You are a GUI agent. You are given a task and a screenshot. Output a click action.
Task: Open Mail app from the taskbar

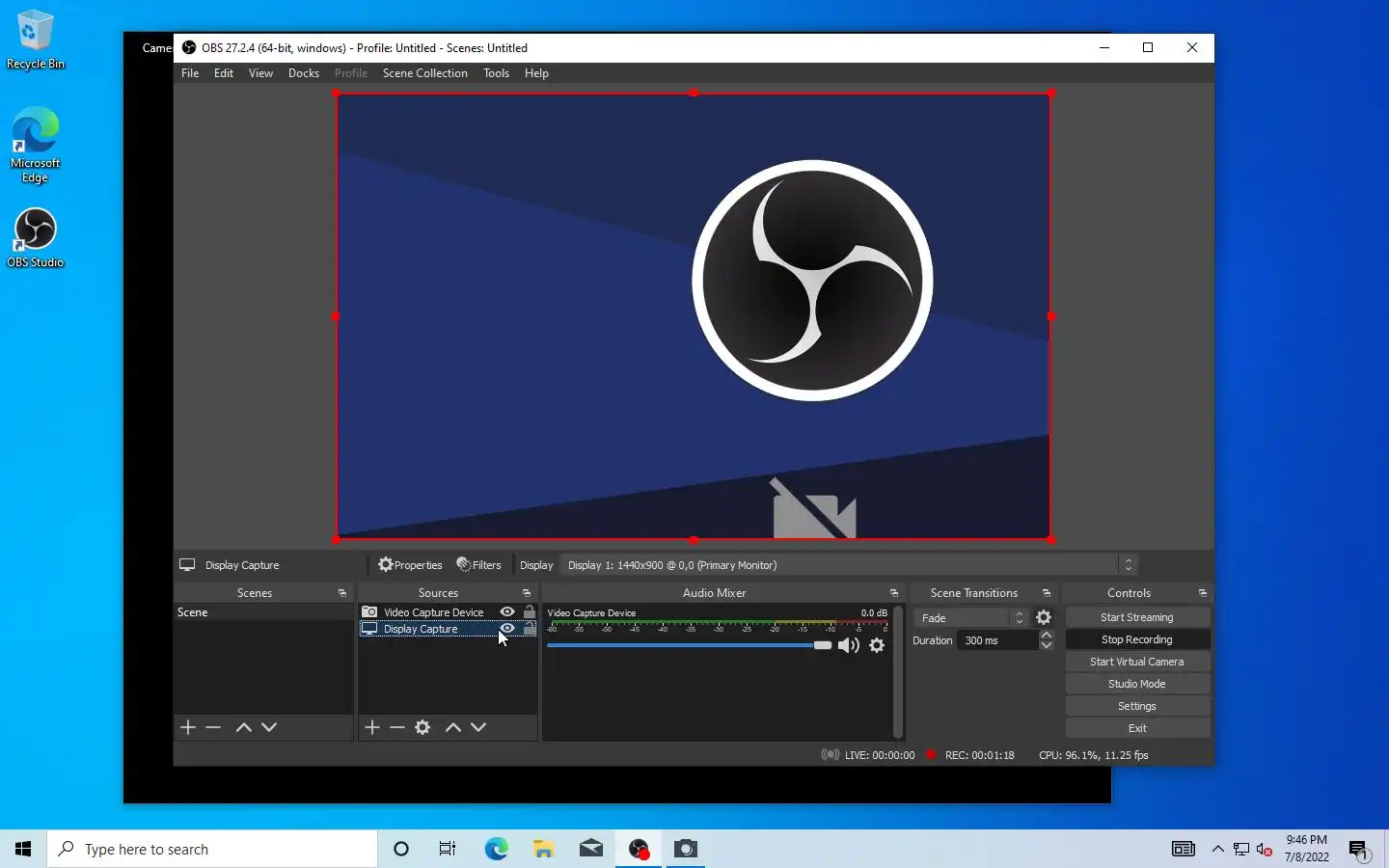[x=591, y=849]
